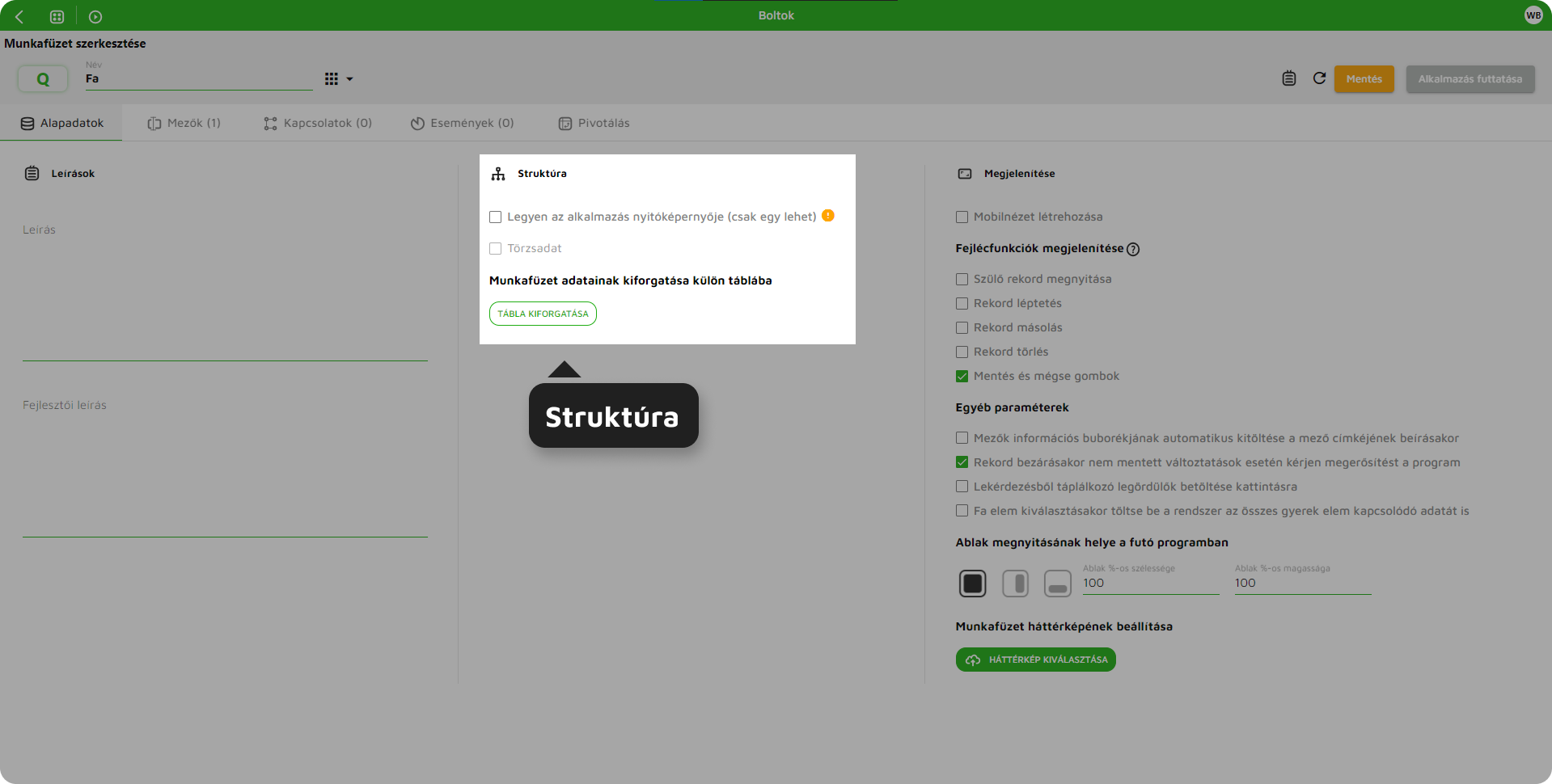Enable 'Fa elem kiválasztásakor töltse be' checkbox
The height and width of the screenshot is (784, 1552).
pyautogui.click(x=962, y=511)
